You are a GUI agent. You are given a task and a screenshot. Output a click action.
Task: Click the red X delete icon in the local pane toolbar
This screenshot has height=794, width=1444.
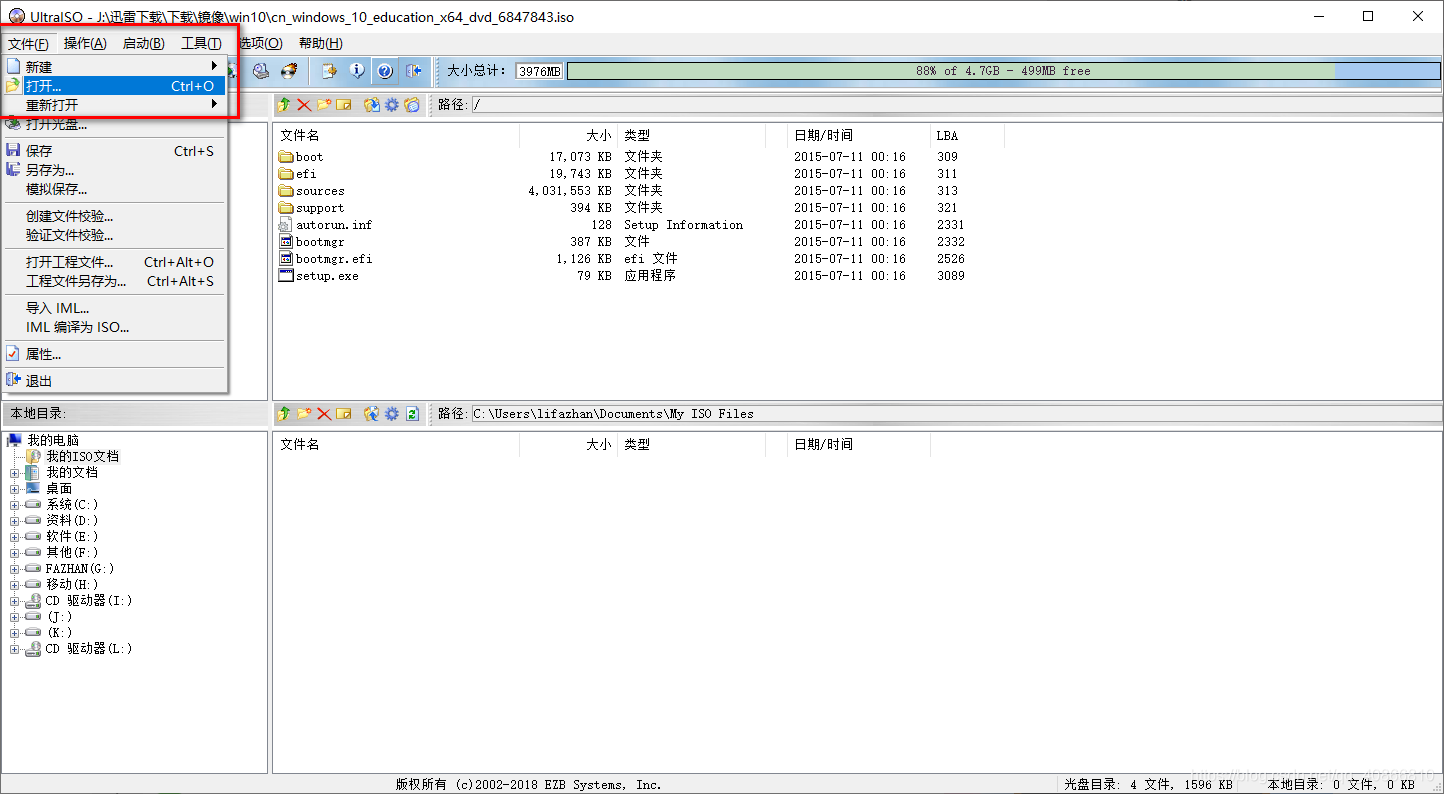point(324,413)
